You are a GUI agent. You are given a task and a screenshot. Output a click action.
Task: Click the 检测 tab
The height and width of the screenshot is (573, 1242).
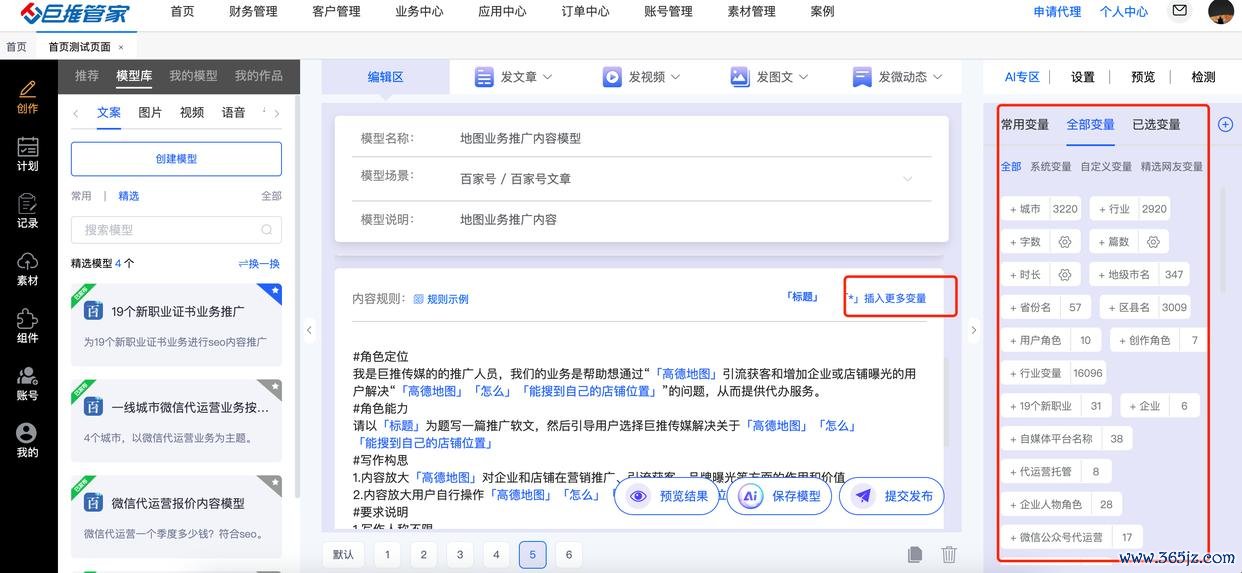pyautogui.click(x=1203, y=77)
